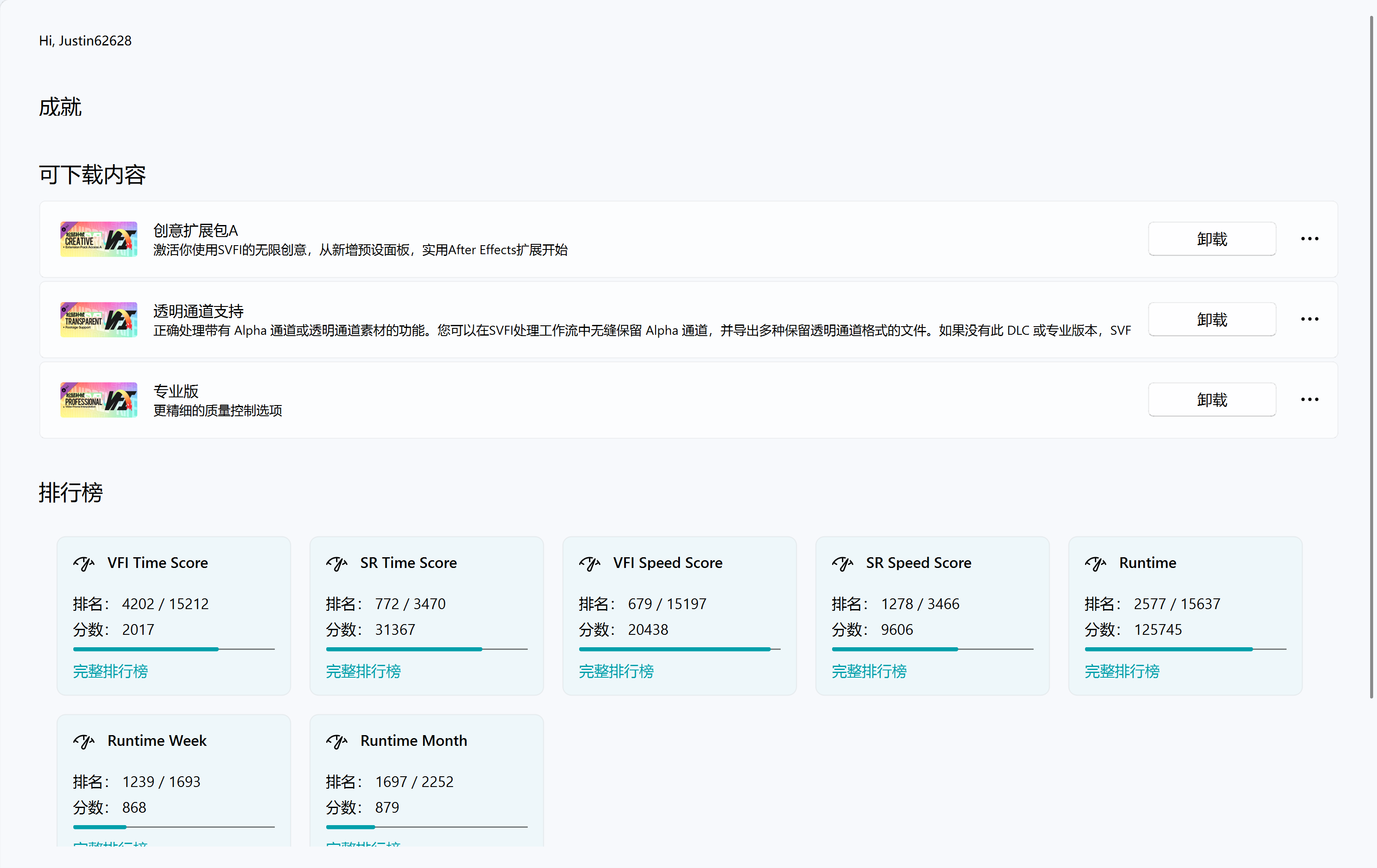Open 完整排行榜 link under VFI Time Score

(x=110, y=671)
